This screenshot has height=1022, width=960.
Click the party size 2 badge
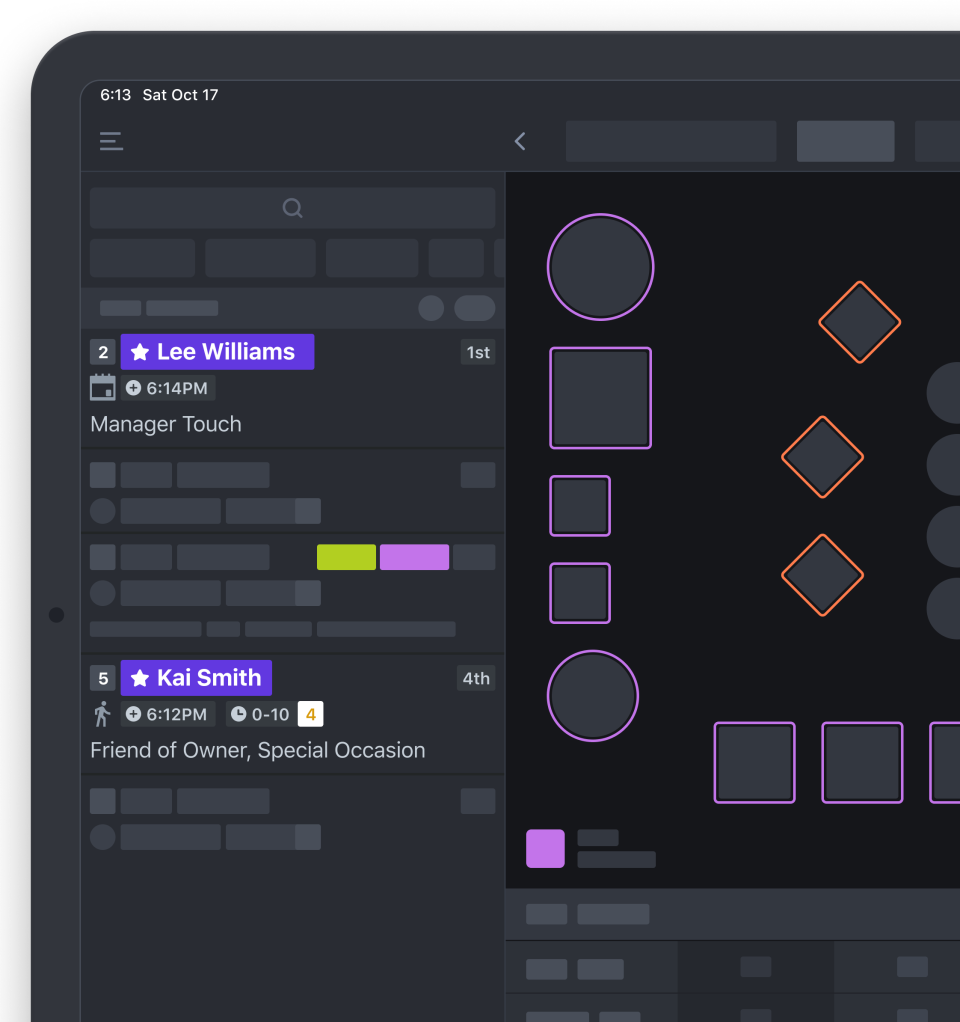click(x=103, y=352)
